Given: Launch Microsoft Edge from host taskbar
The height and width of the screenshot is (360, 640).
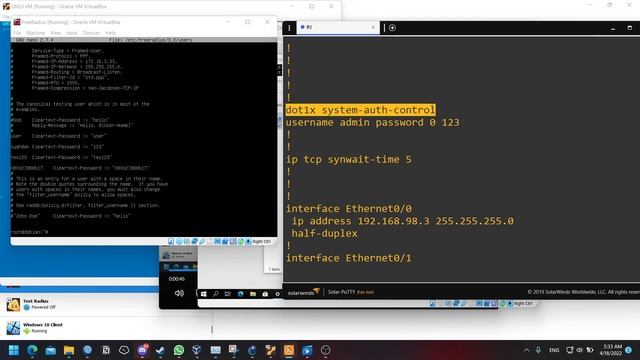Looking at the screenshot, I should click(x=32, y=350).
